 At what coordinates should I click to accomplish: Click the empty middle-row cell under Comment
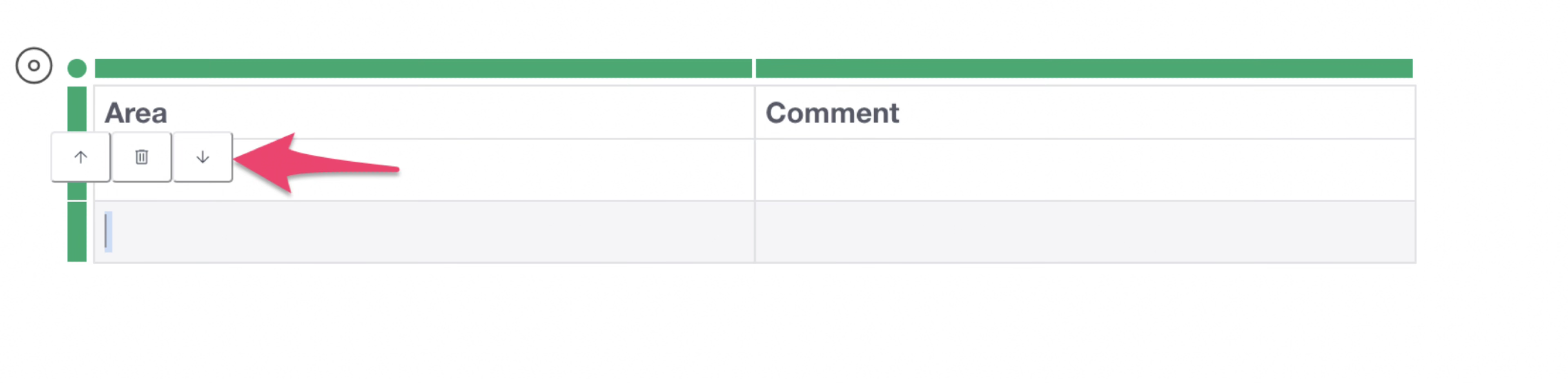(x=1083, y=170)
